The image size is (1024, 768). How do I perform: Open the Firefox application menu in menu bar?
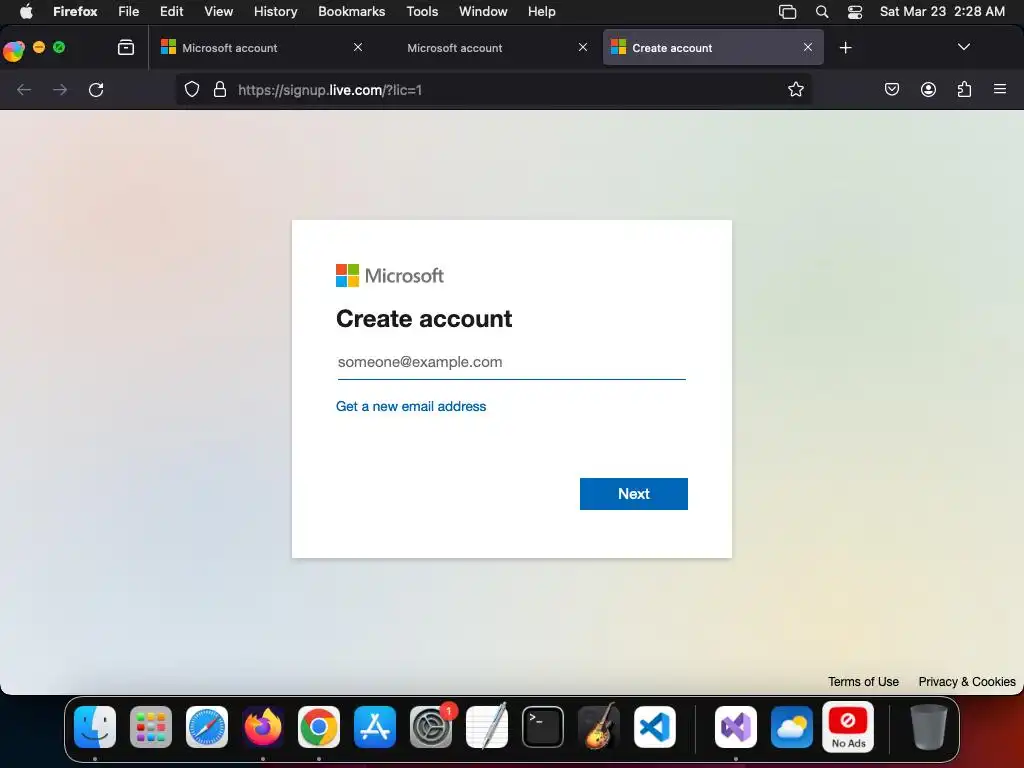pos(75,11)
